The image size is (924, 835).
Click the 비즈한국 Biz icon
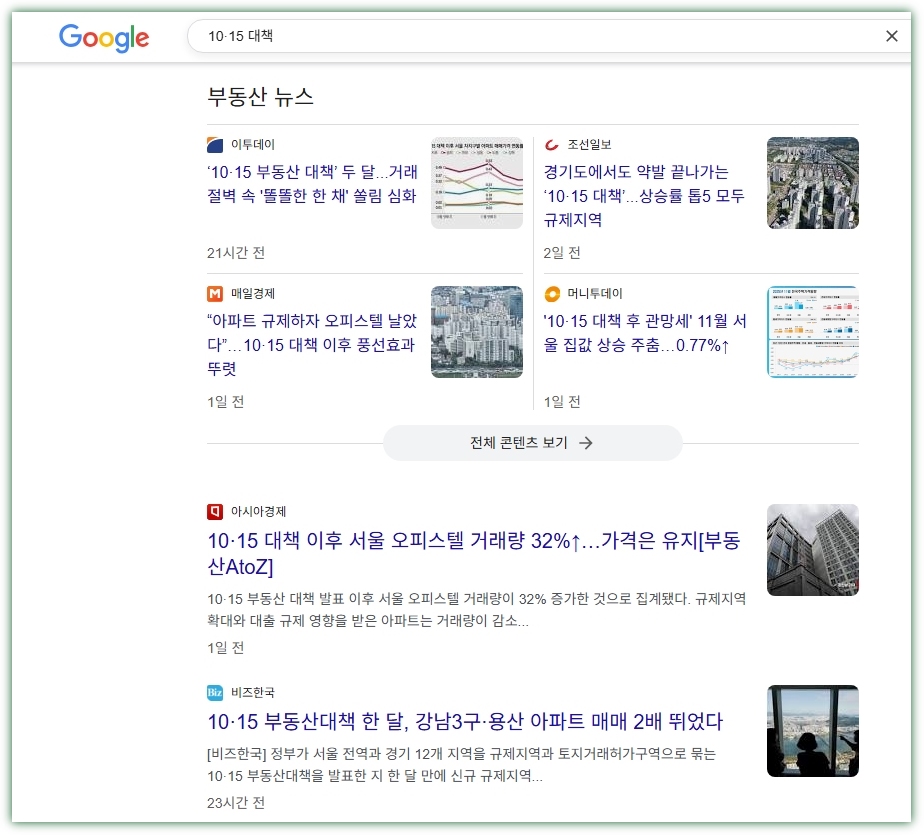click(215, 692)
